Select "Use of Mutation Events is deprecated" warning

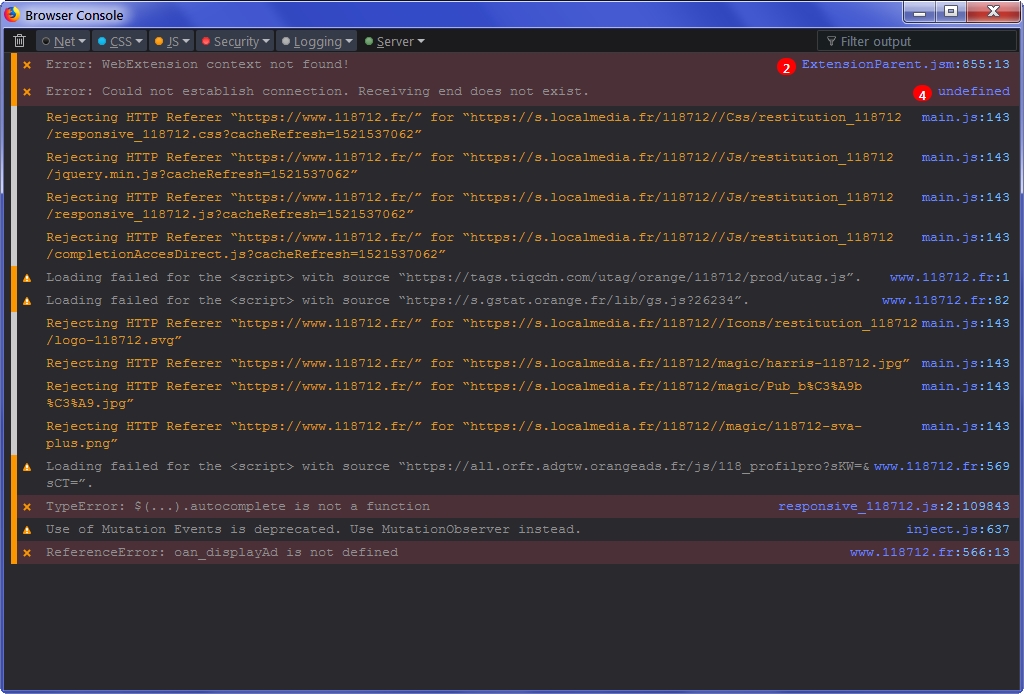313,529
